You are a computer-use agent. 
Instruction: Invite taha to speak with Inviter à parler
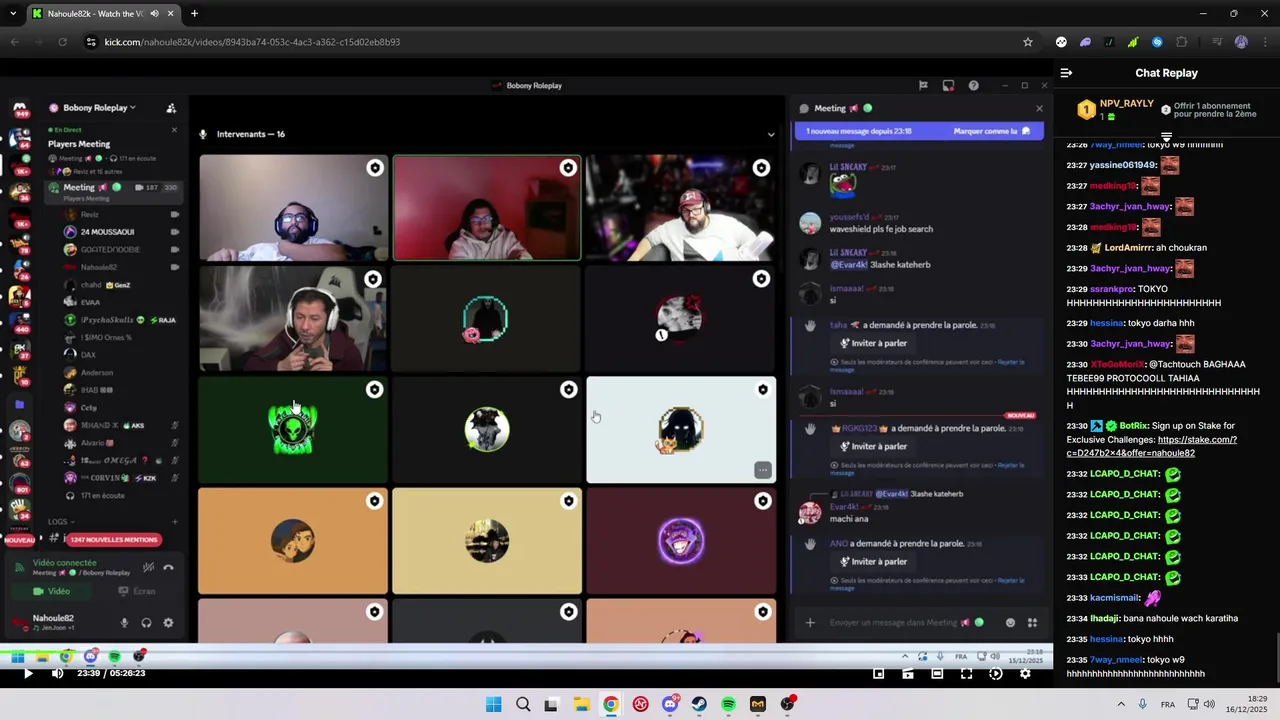coord(873,343)
